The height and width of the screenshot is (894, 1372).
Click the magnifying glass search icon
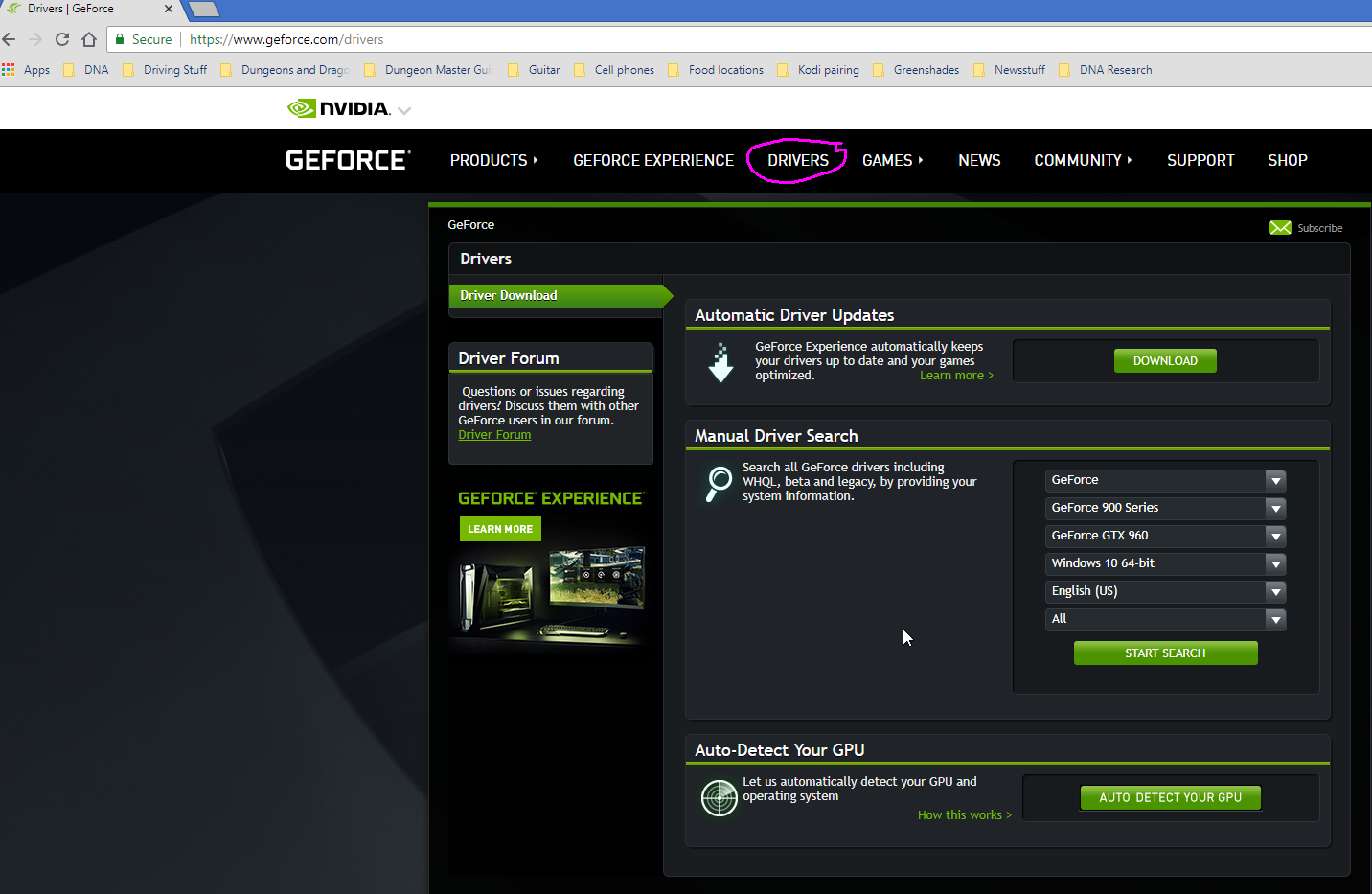pos(719,483)
